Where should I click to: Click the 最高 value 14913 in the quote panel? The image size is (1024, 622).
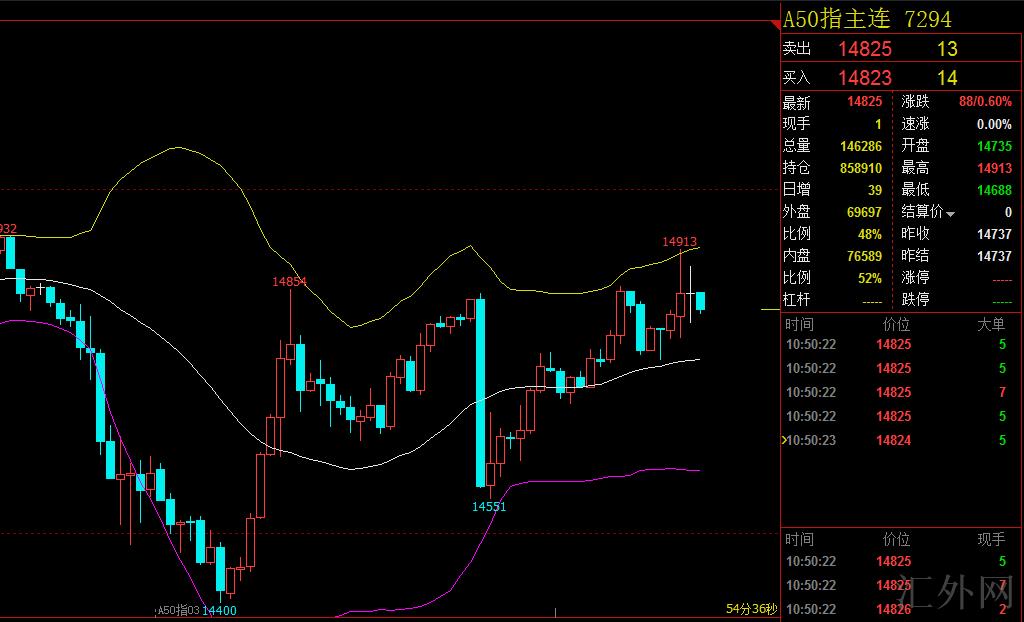coord(994,168)
